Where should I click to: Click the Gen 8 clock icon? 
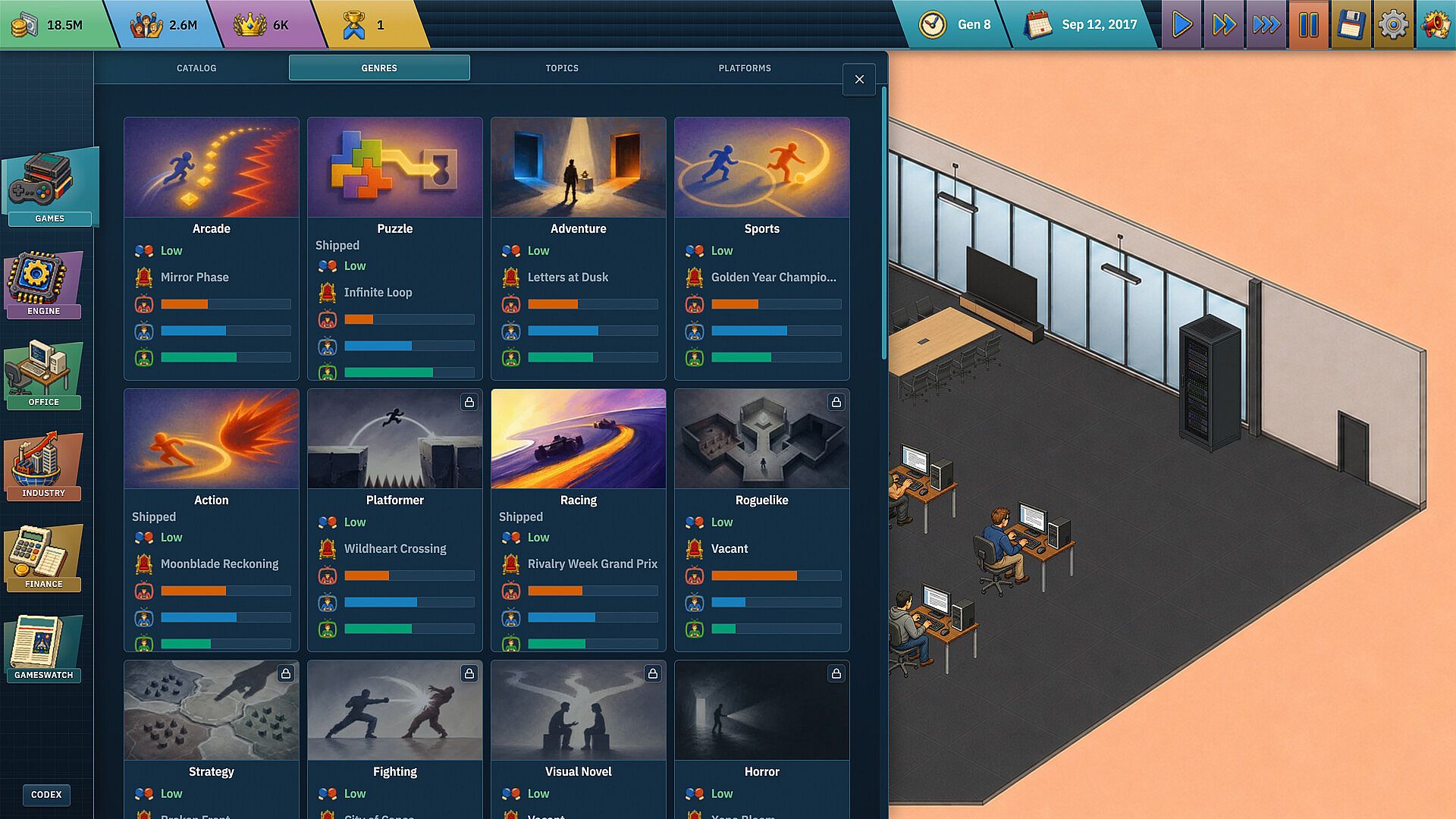point(933,25)
